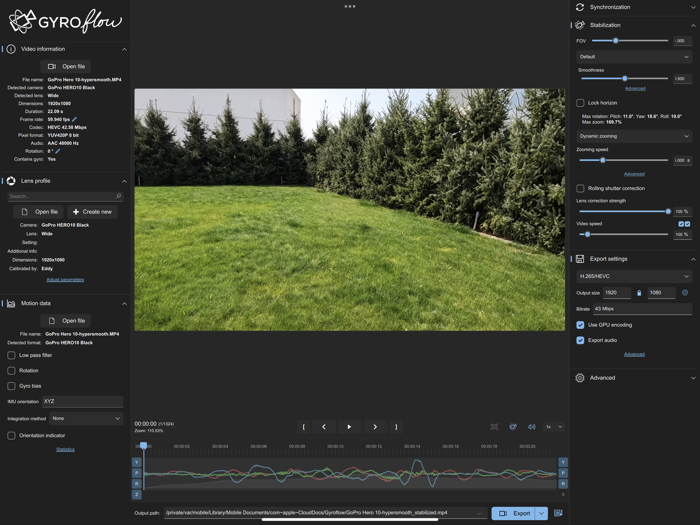This screenshot has height=525, width=700.
Task: Toggle the left Yaw (Y) chart axis
Action: pos(137,462)
